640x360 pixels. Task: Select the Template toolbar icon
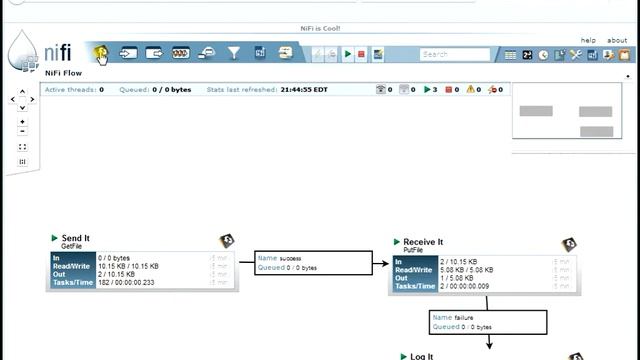[x=260, y=53]
